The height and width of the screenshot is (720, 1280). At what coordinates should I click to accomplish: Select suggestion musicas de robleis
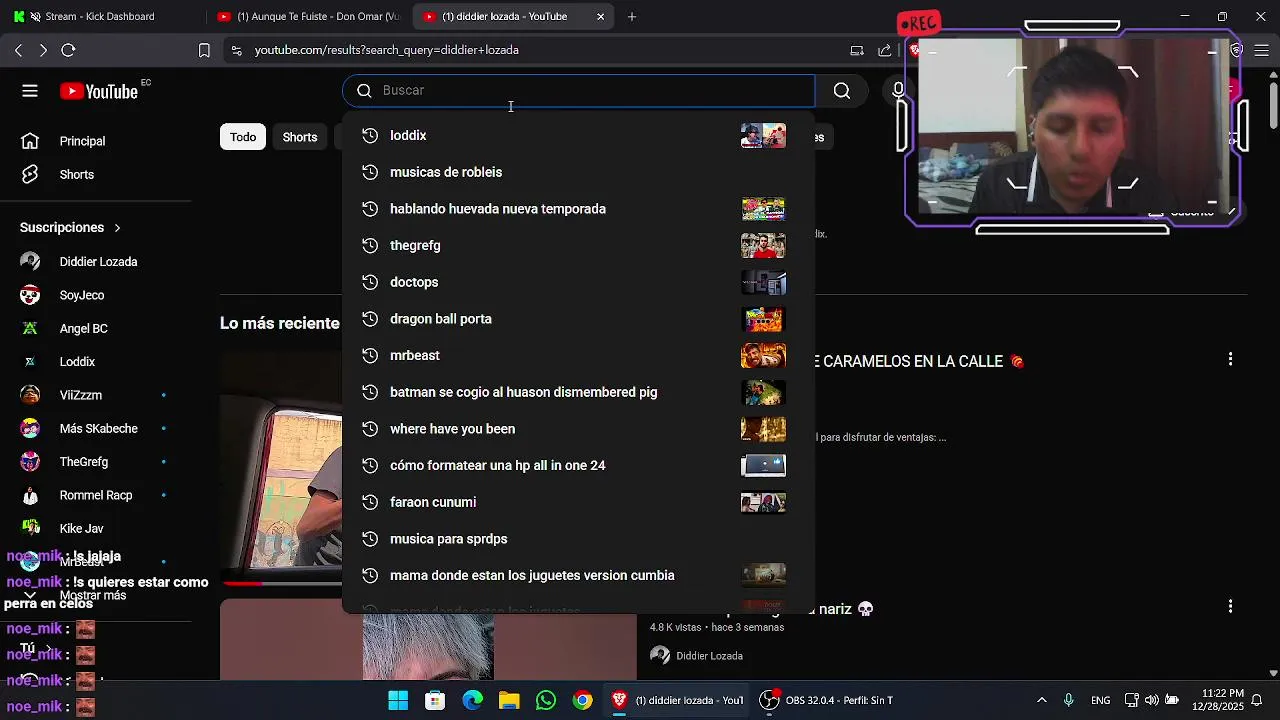coord(578,172)
